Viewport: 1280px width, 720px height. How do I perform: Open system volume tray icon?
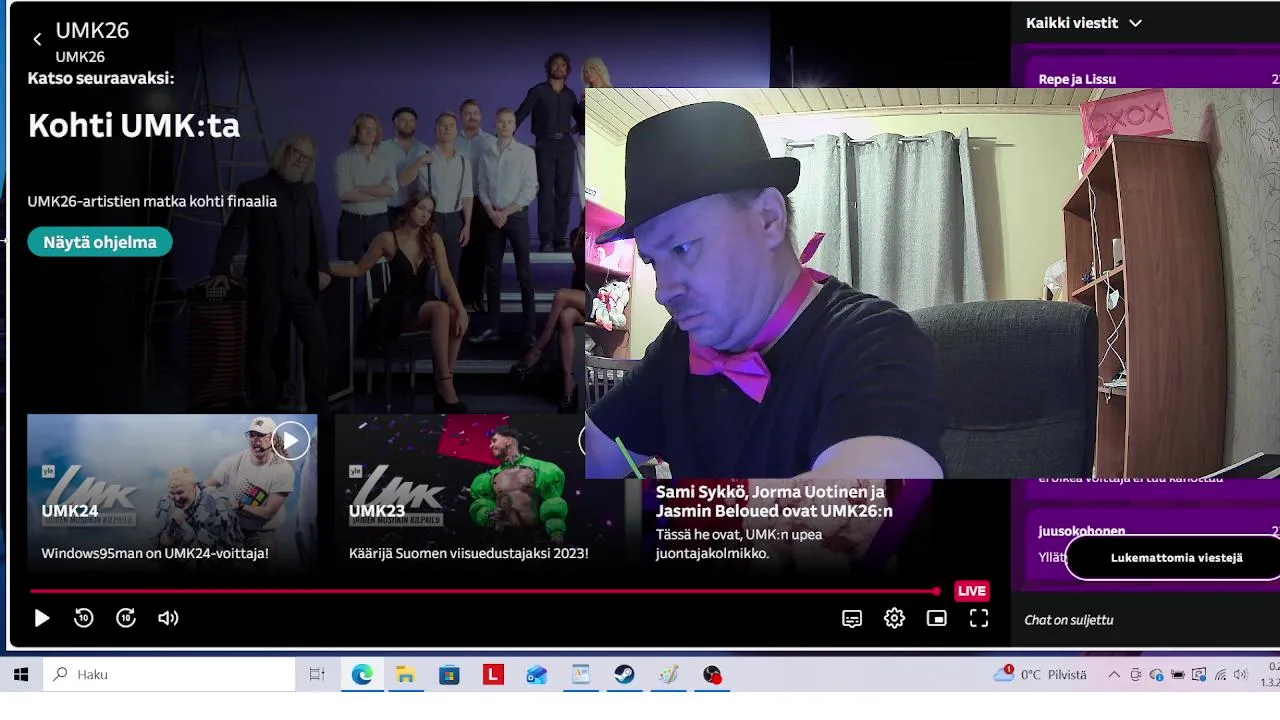(x=1241, y=675)
